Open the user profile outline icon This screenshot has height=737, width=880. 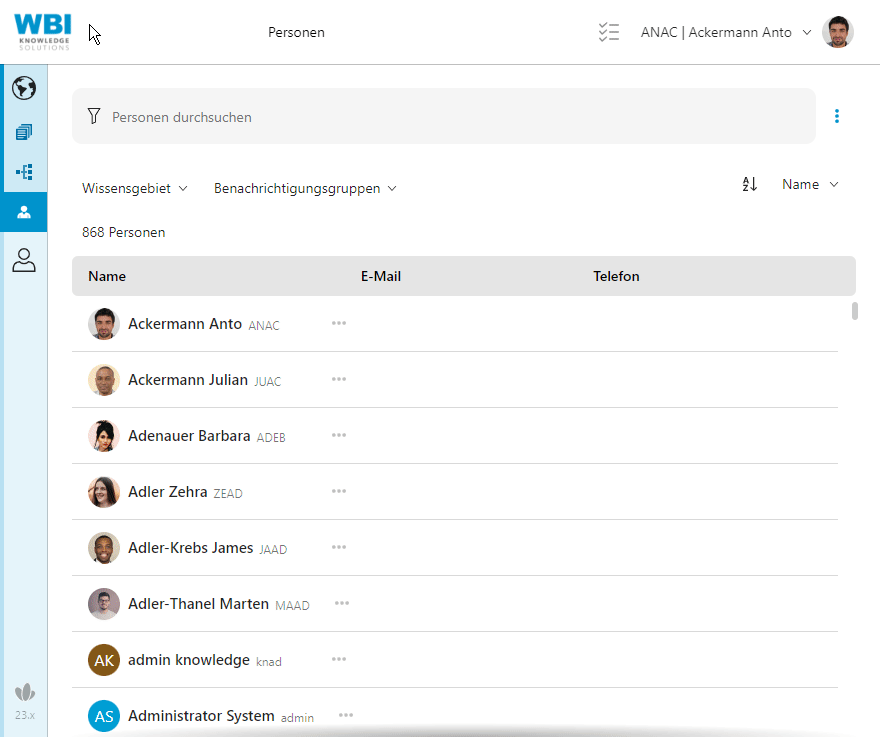pos(24,260)
